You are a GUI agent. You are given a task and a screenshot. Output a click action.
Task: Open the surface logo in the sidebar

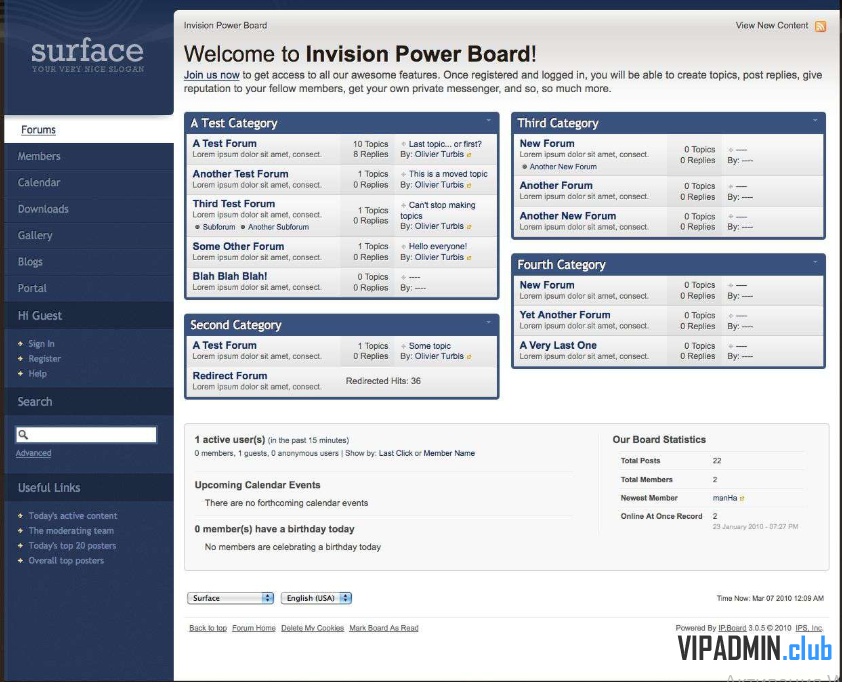tap(88, 55)
